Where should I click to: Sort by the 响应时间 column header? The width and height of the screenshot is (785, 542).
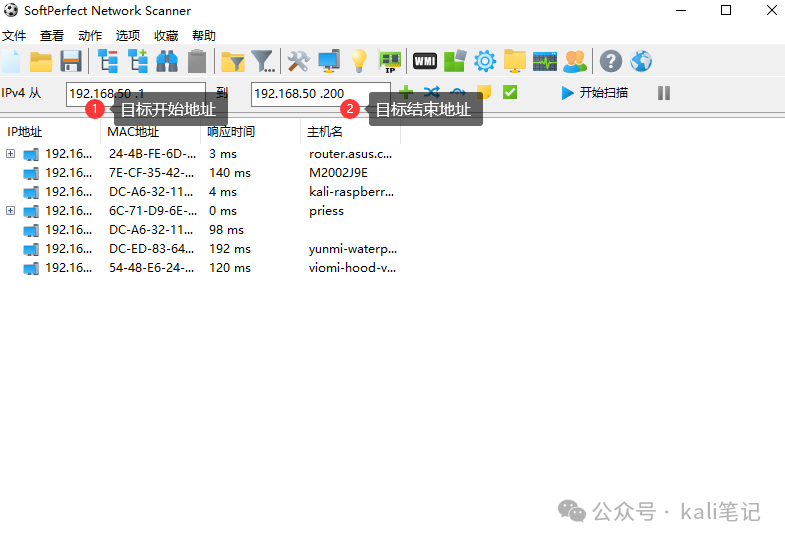[x=251, y=132]
